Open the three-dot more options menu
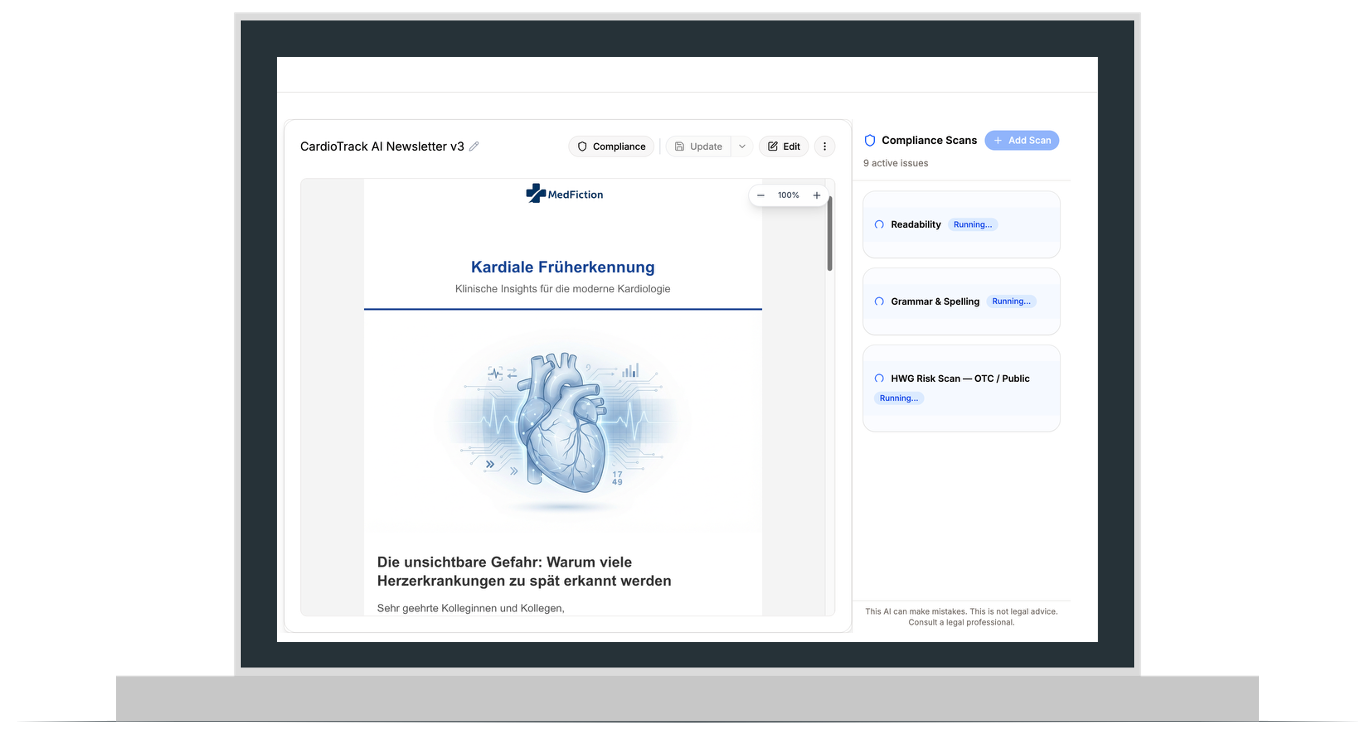1359x731 pixels. coord(824,147)
